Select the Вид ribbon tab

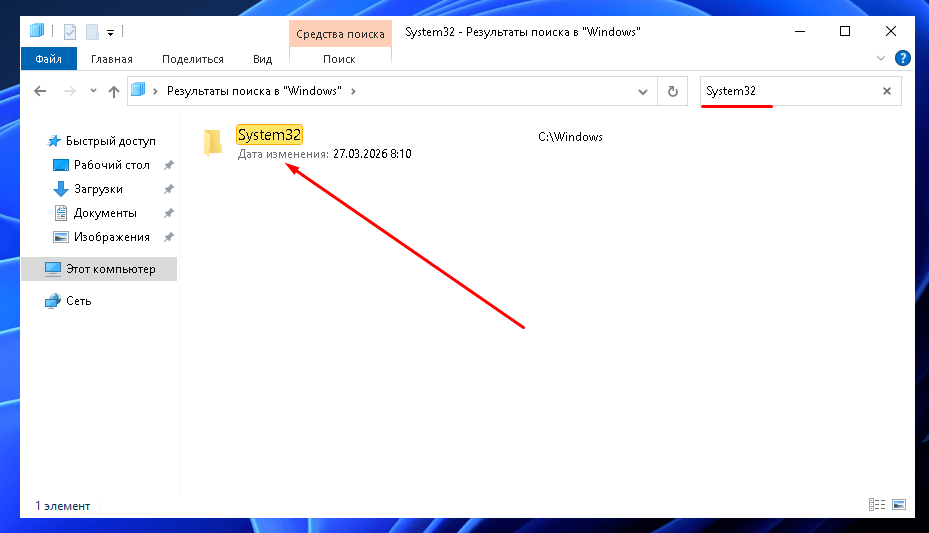tap(262, 59)
